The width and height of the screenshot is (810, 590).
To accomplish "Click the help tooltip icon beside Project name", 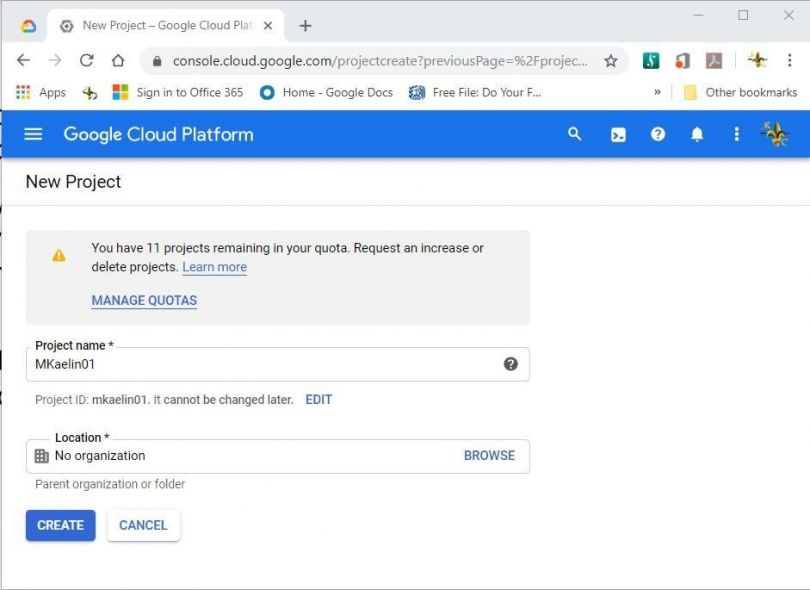I will tap(511, 363).
